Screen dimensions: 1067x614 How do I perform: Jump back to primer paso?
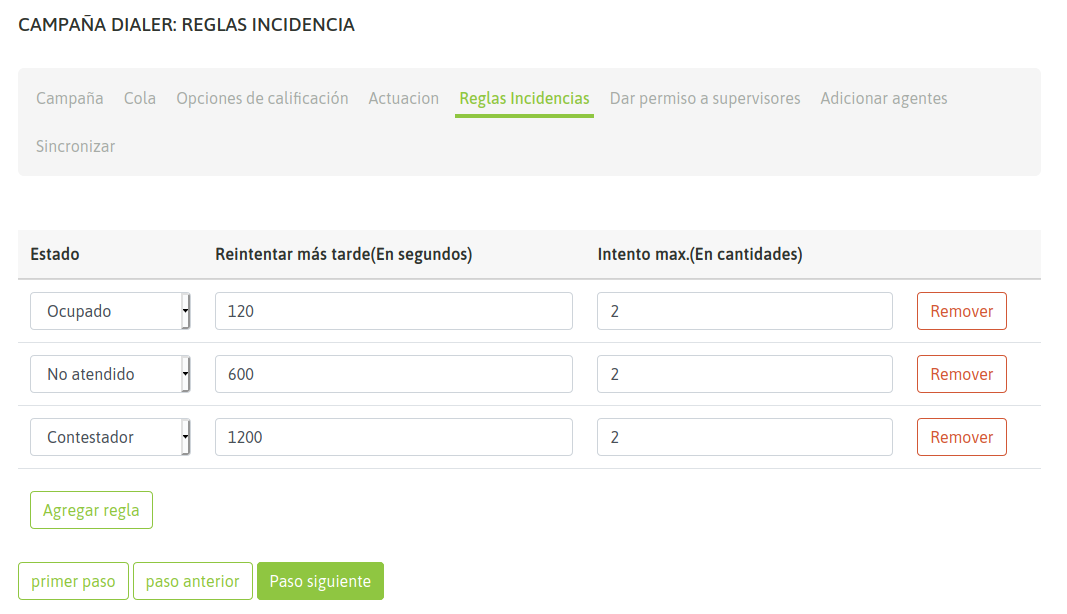tap(73, 581)
